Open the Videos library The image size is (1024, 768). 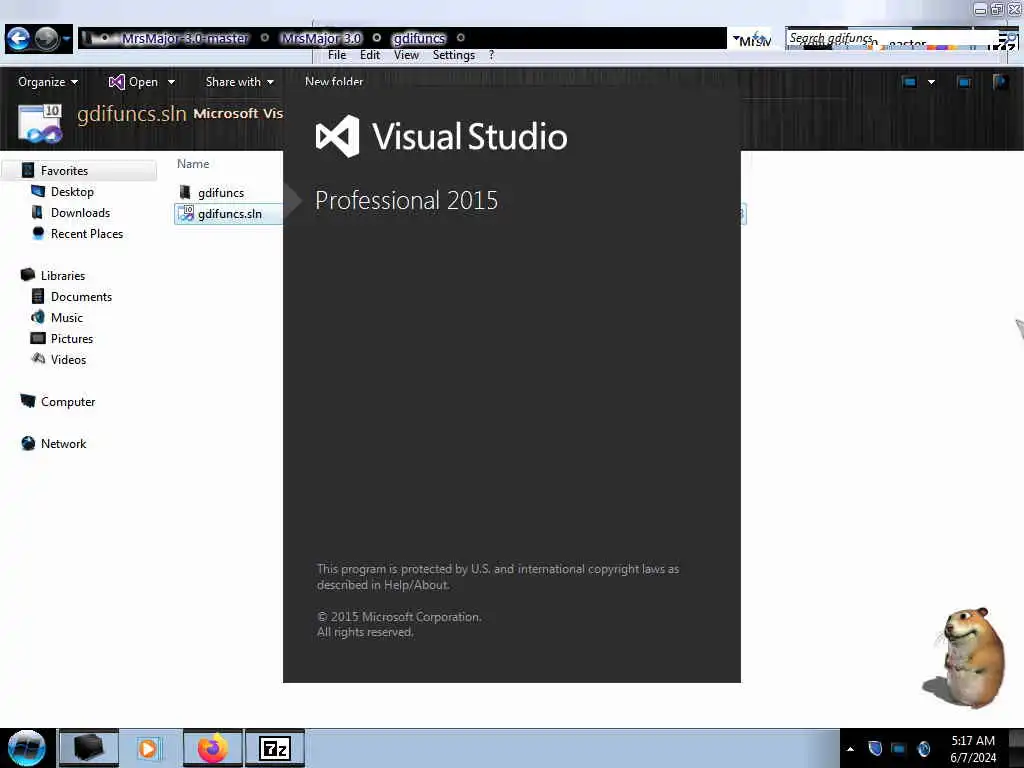pos(68,360)
